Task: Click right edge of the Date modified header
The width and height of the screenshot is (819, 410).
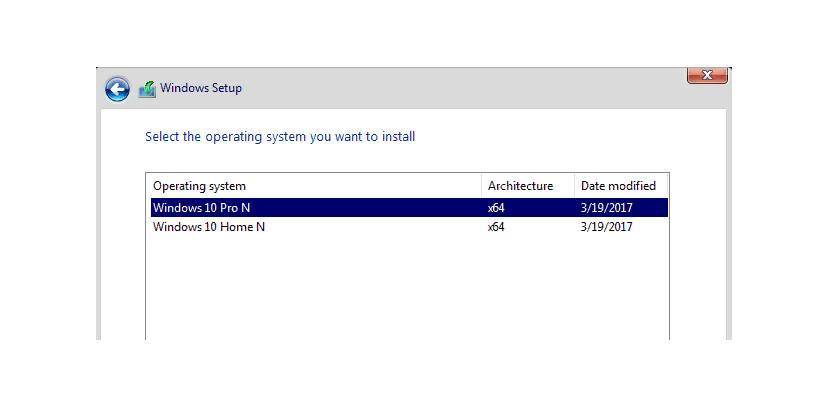Action: click(x=665, y=186)
